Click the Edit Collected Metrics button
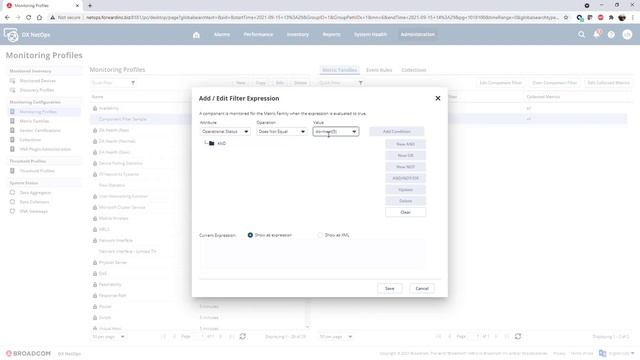Viewport: 640px width, 360px height. pyautogui.click(x=609, y=83)
